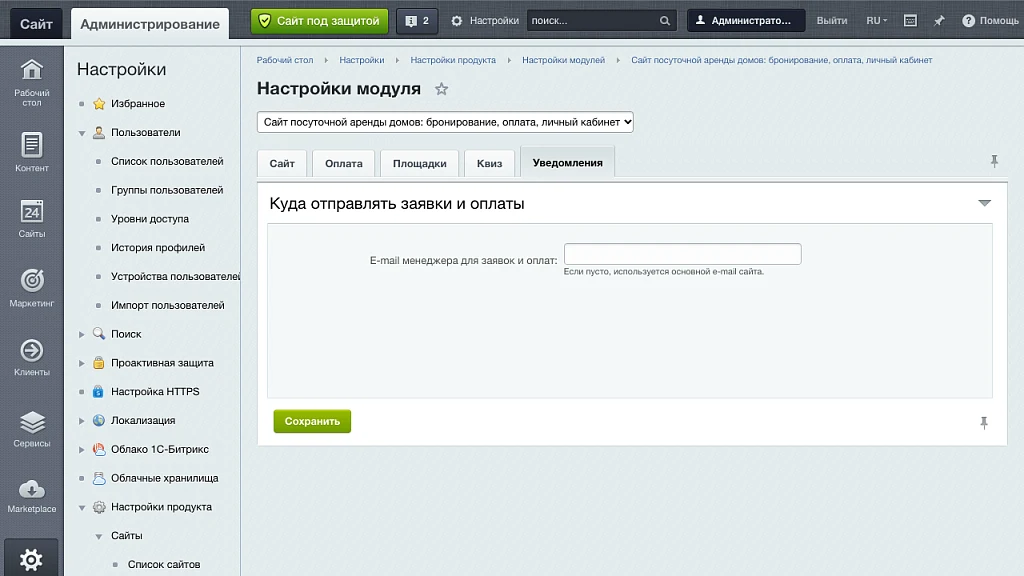Open the Клиенты sidebar section
This screenshot has width=1024, height=576.
point(31,357)
